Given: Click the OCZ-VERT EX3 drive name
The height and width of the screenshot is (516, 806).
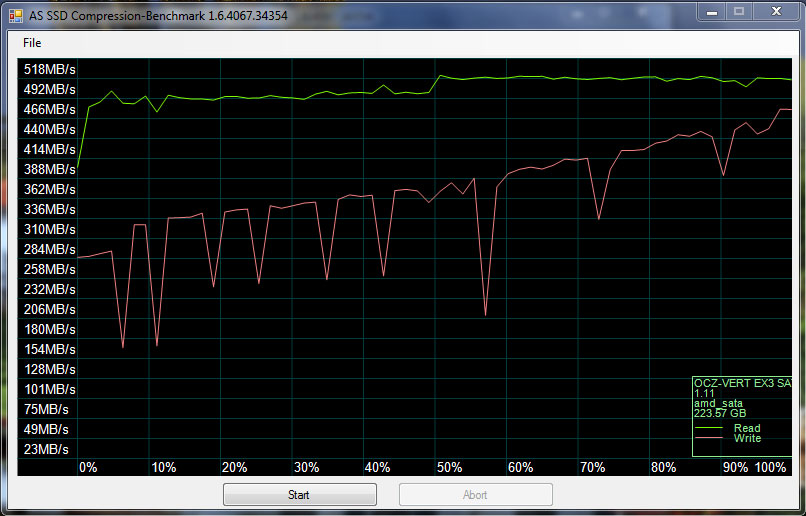Looking at the screenshot, I should tap(742, 383).
